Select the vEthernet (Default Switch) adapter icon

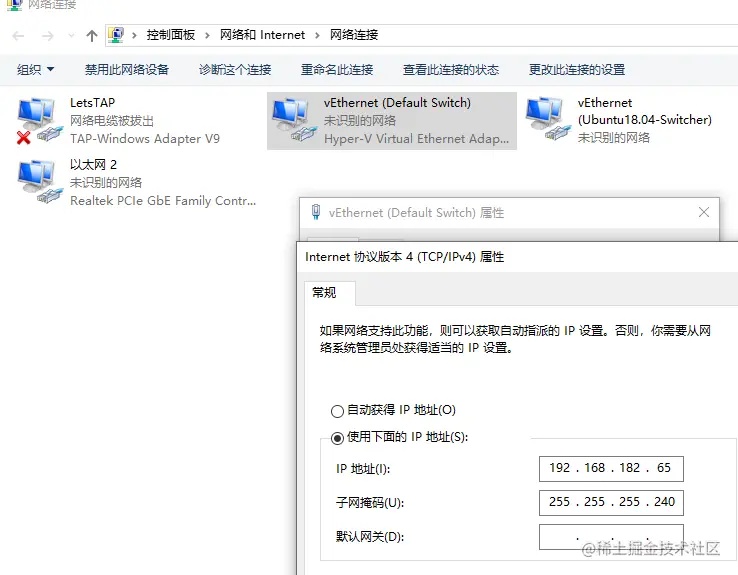tap(294, 120)
